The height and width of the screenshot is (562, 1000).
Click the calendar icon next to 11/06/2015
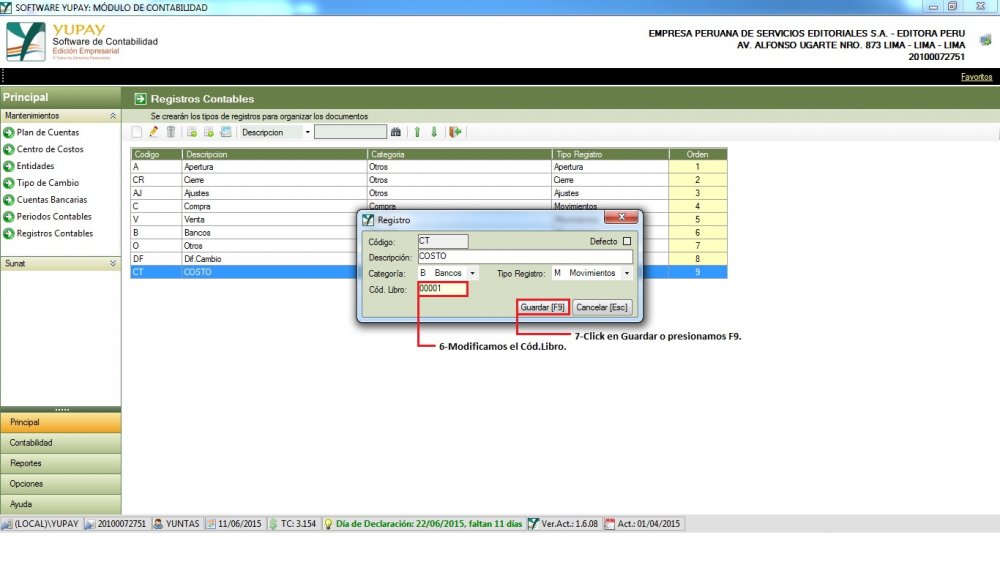click(x=211, y=524)
